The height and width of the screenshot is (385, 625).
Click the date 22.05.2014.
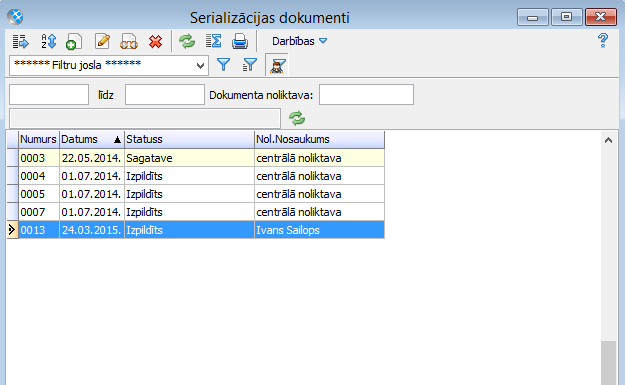pyautogui.click(x=92, y=158)
